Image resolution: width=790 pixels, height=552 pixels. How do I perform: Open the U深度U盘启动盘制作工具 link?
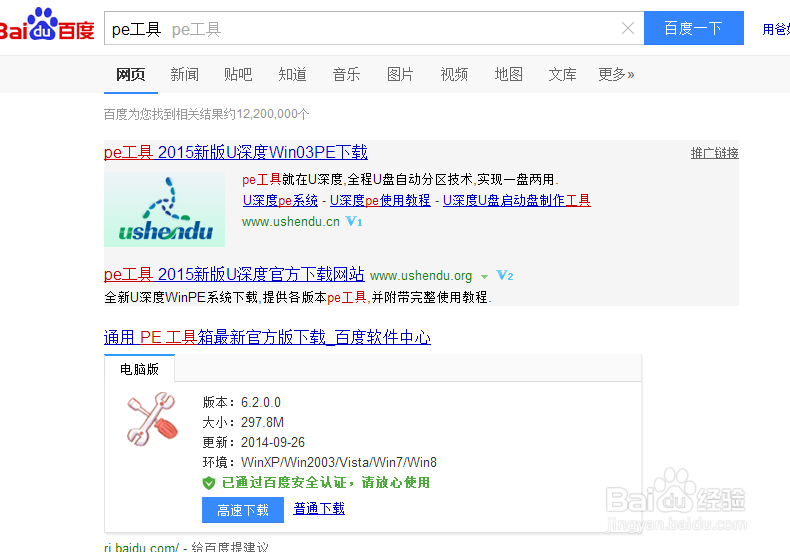(516, 200)
